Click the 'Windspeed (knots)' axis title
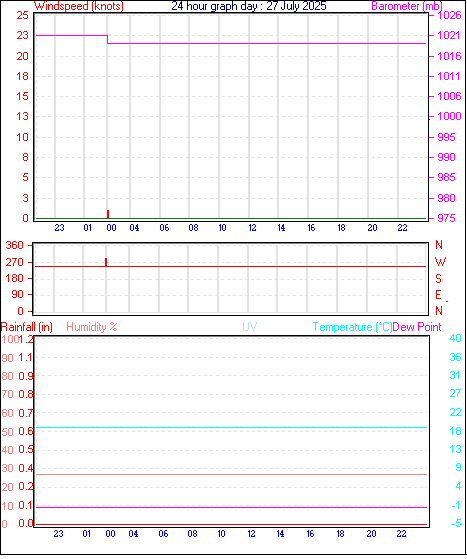 click(x=79, y=6)
